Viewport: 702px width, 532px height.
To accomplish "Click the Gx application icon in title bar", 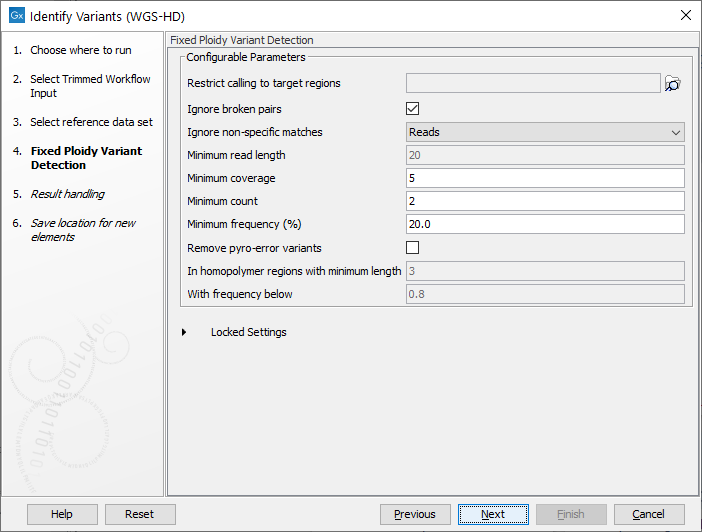I will [x=17, y=15].
